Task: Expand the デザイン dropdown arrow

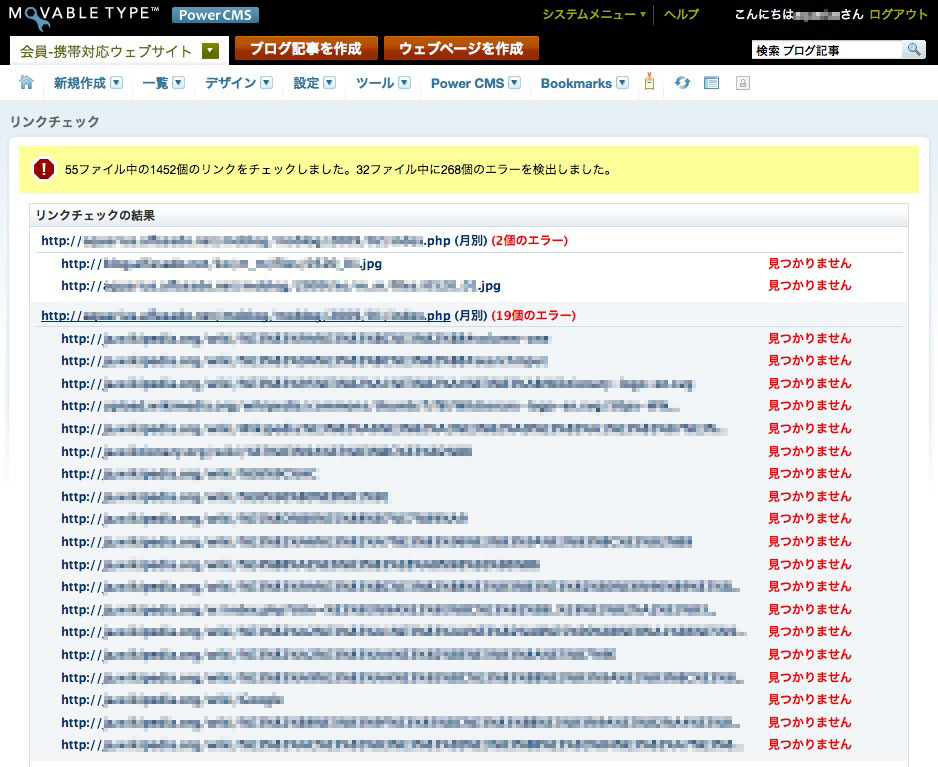Action: (x=267, y=83)
